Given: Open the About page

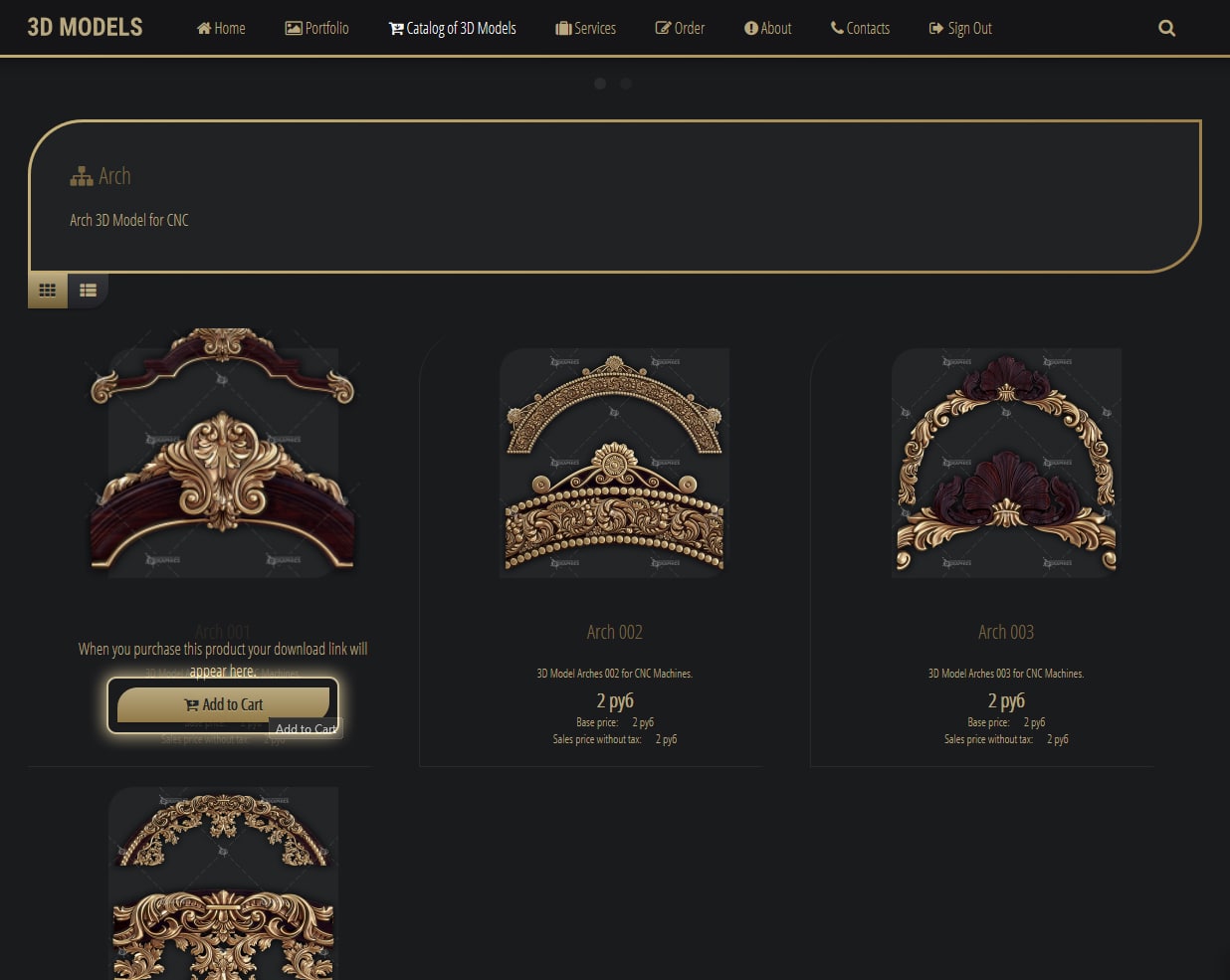Looking at the screenshot, I should tap(767, 29).
